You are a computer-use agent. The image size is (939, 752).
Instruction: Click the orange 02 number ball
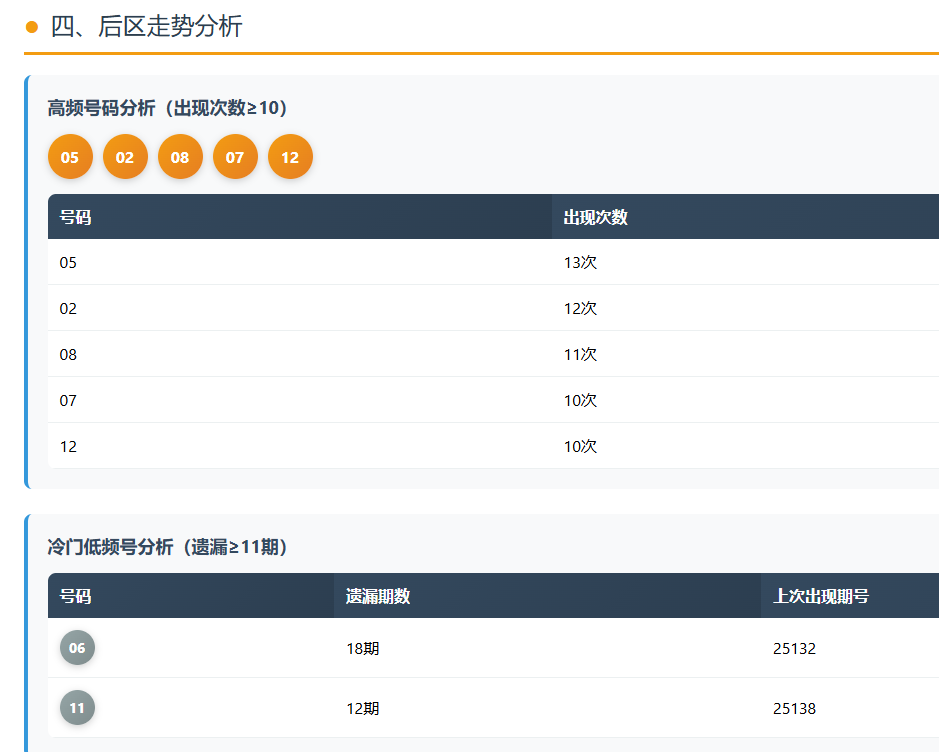[x=125, y=157]
